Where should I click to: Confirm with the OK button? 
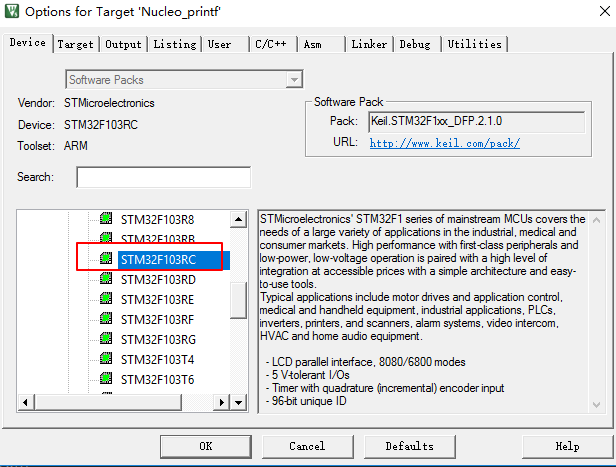pyautogui.click(x=206, y=447)
